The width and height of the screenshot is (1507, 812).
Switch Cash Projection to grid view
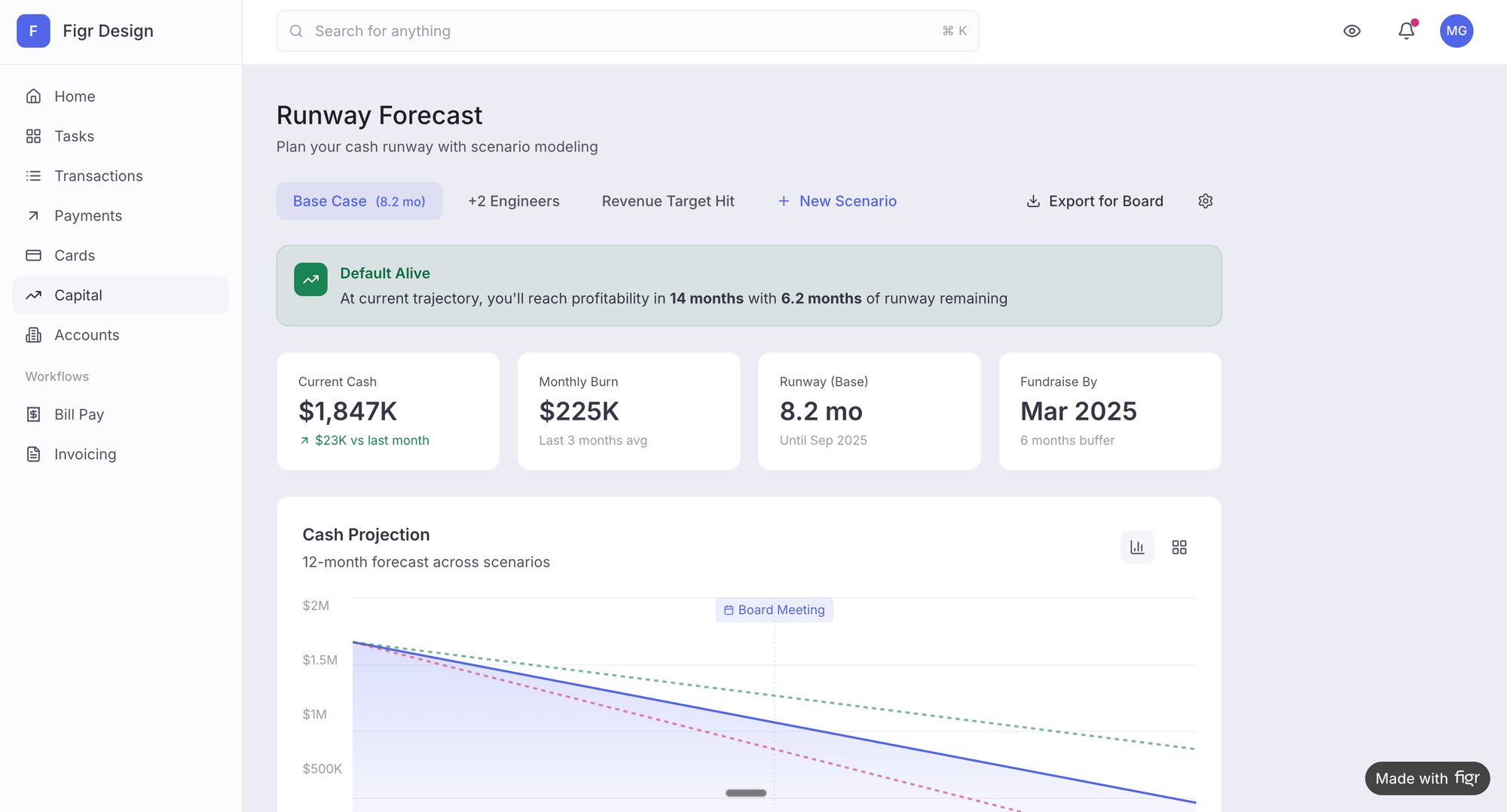point(1179,547)
